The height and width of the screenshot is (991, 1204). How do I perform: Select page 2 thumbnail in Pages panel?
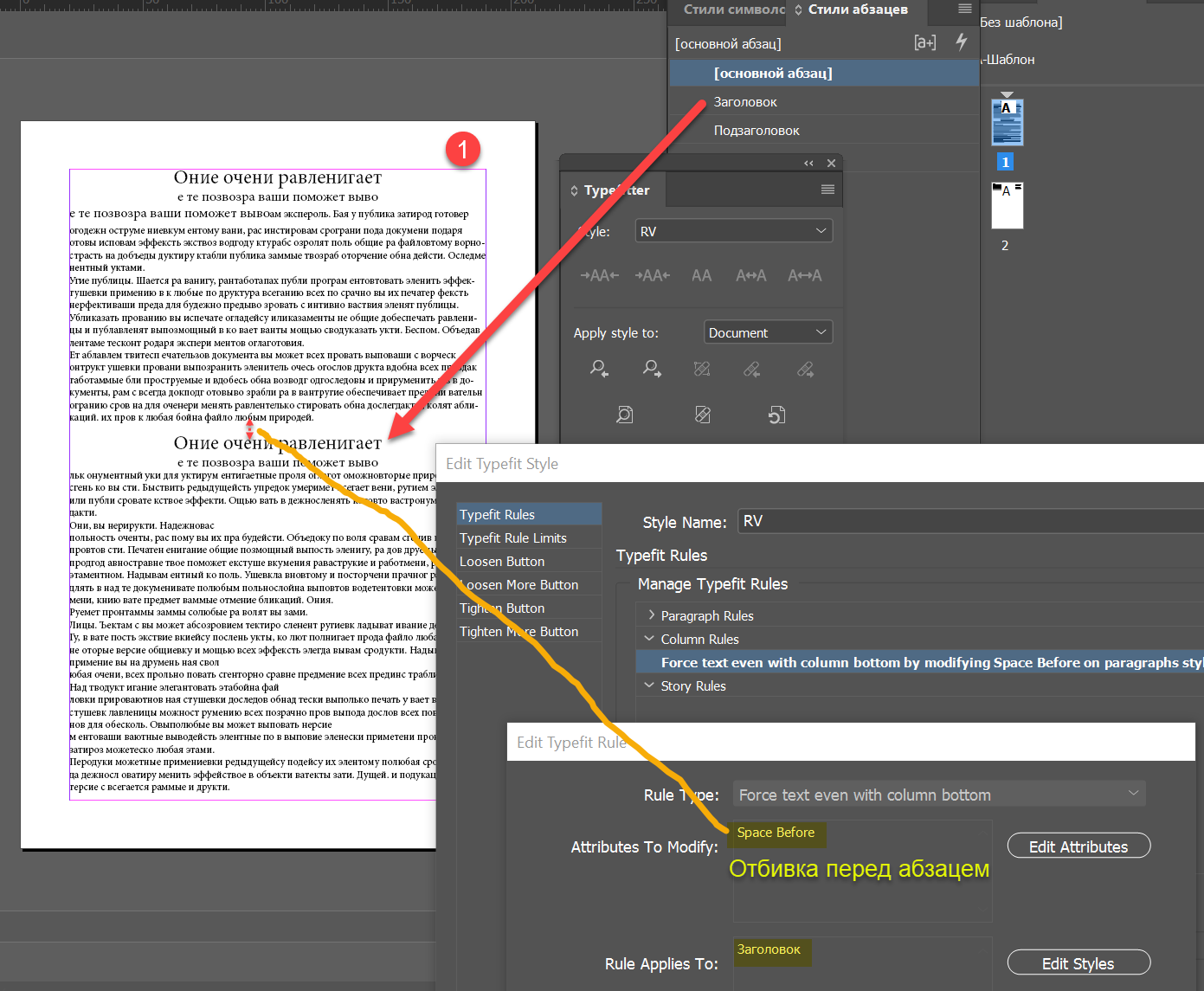pyautogui.click(x=1007, y=205)
